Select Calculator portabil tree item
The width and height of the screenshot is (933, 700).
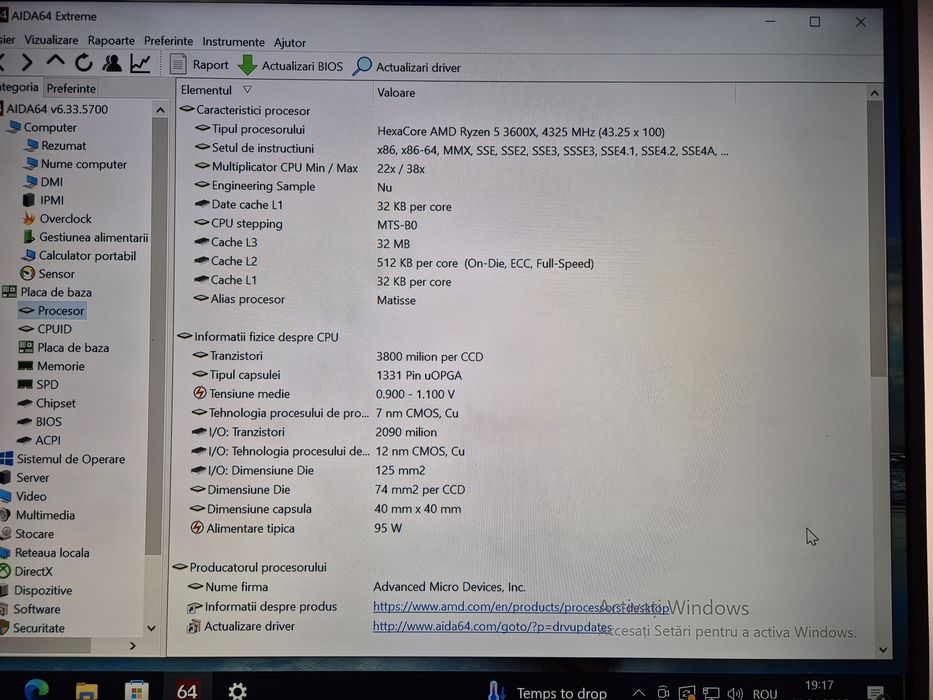(x=79, y=256)
